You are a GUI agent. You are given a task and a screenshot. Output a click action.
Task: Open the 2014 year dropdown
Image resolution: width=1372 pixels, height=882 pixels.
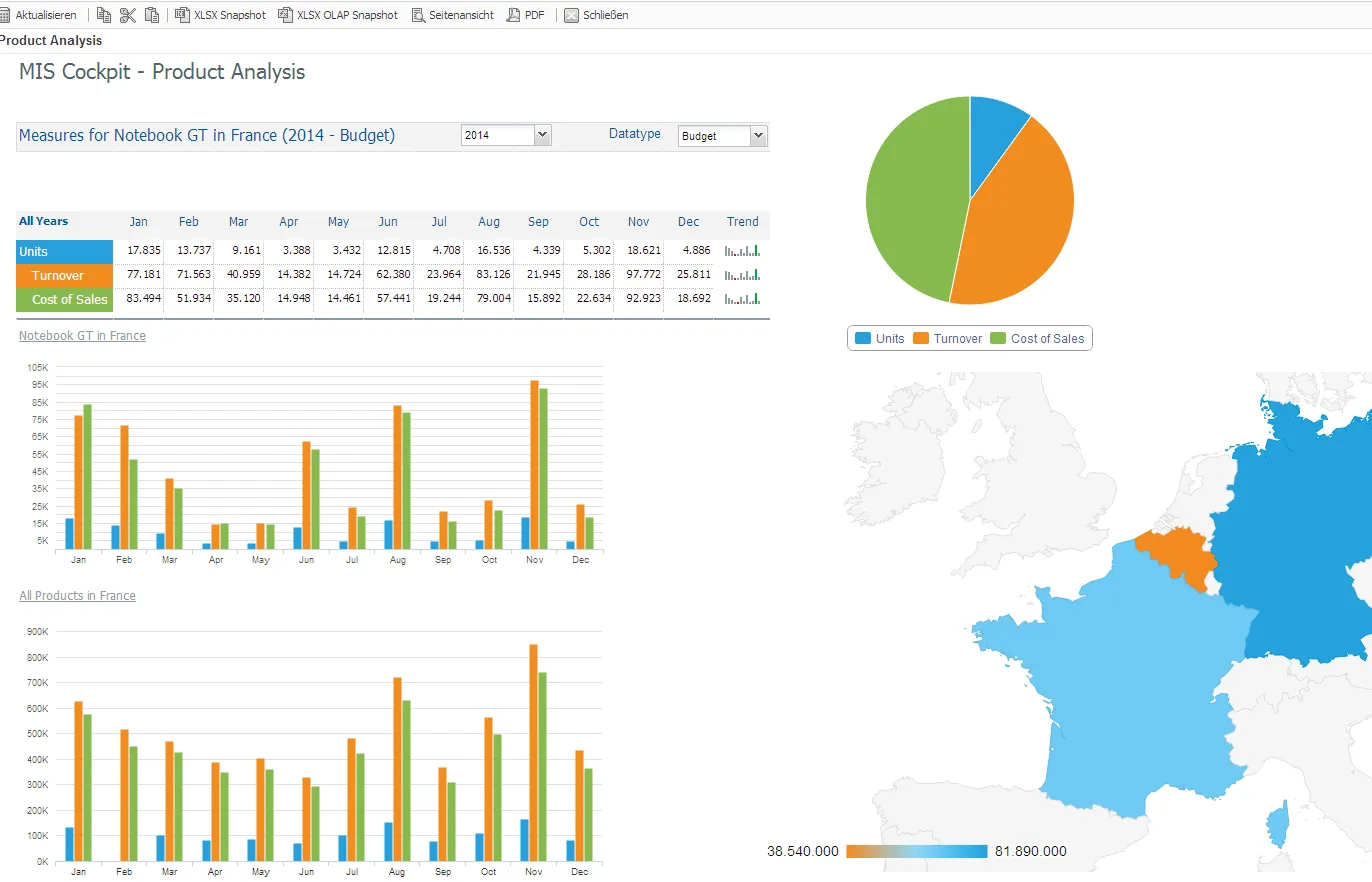[506, 135]
